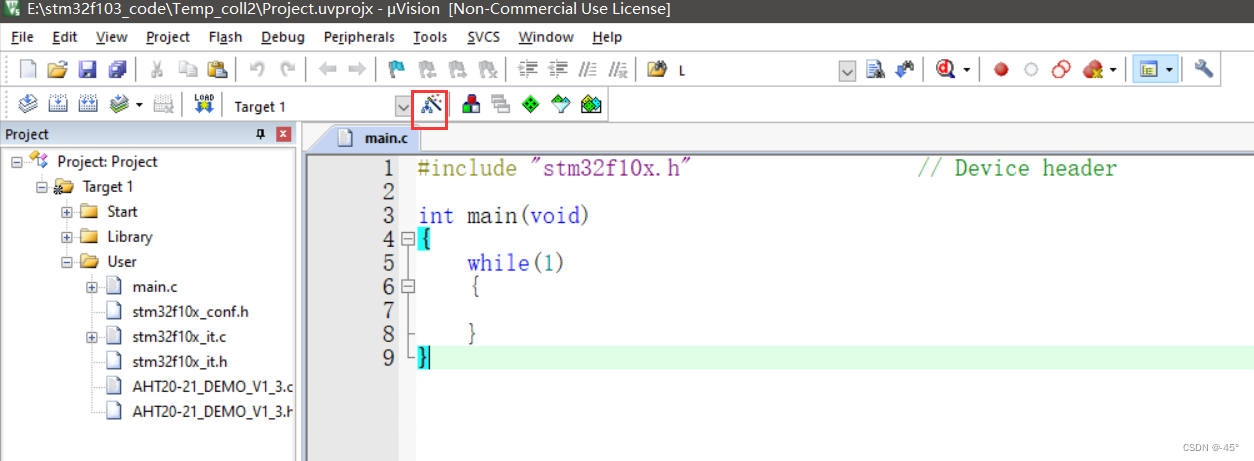Open dropdown arrow beside kill breakpoints icon
Viewport: 1254px width, 461px height.
(x=1113, y=71)
